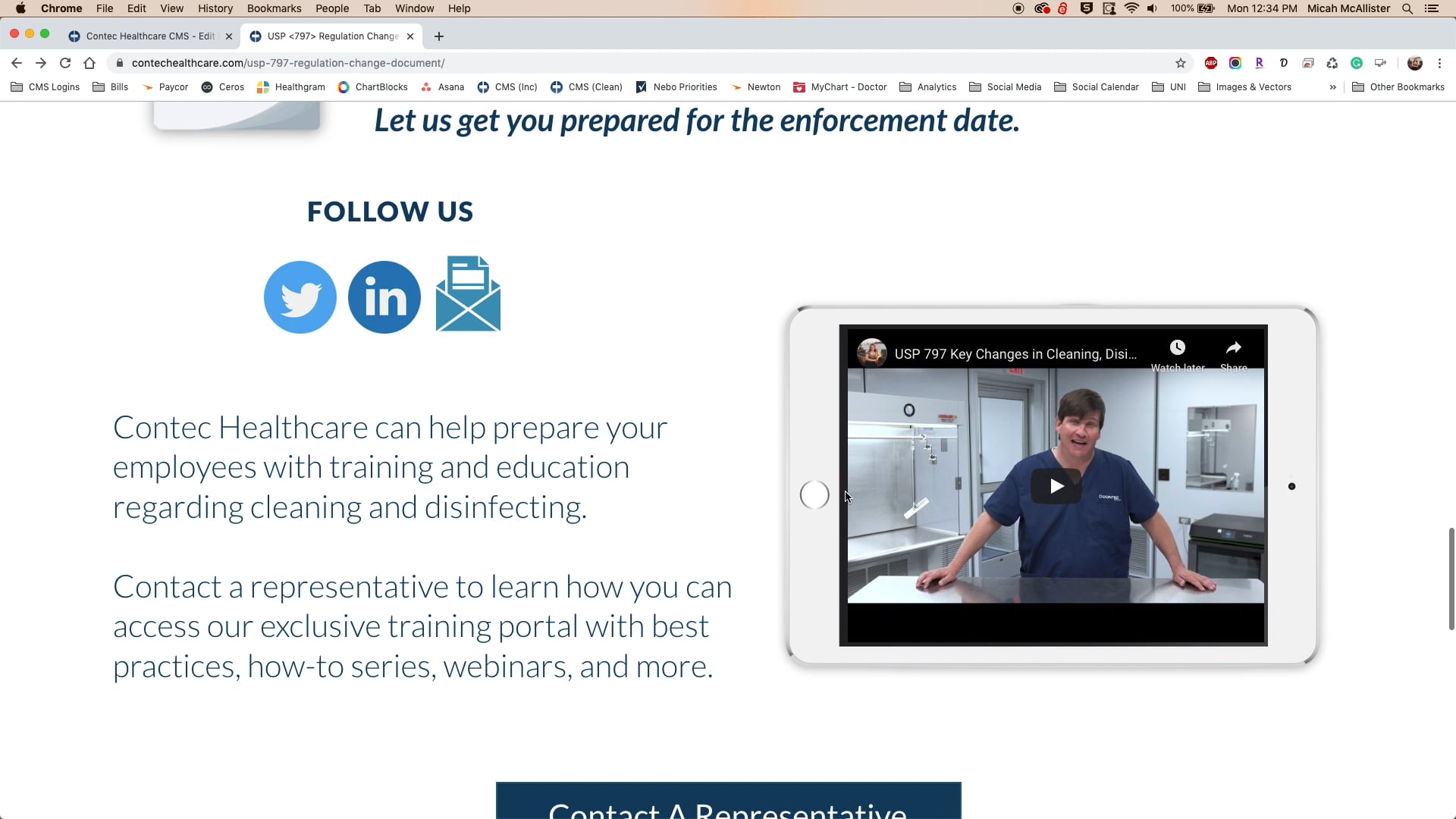1456x819 pixels.
Task: Open the Chrome three-dot menu
Action: pos(1440,63)
